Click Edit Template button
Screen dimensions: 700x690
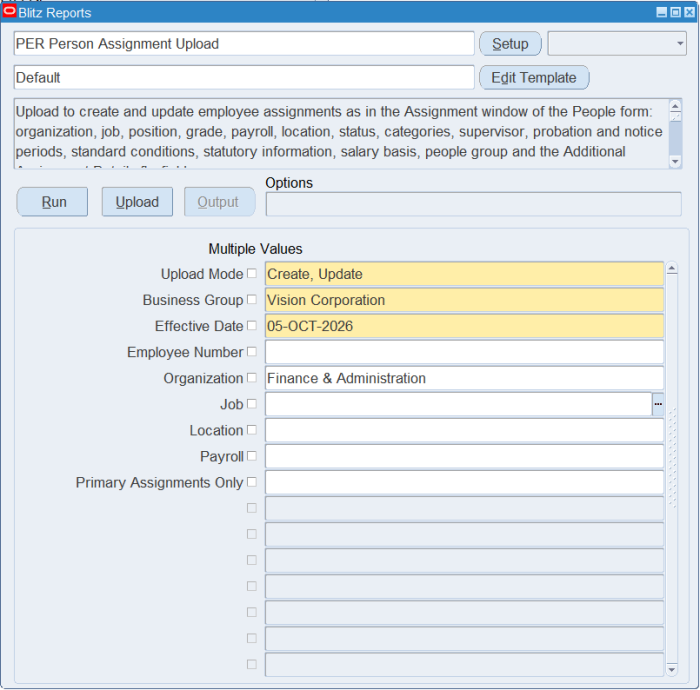click(534, 78)
